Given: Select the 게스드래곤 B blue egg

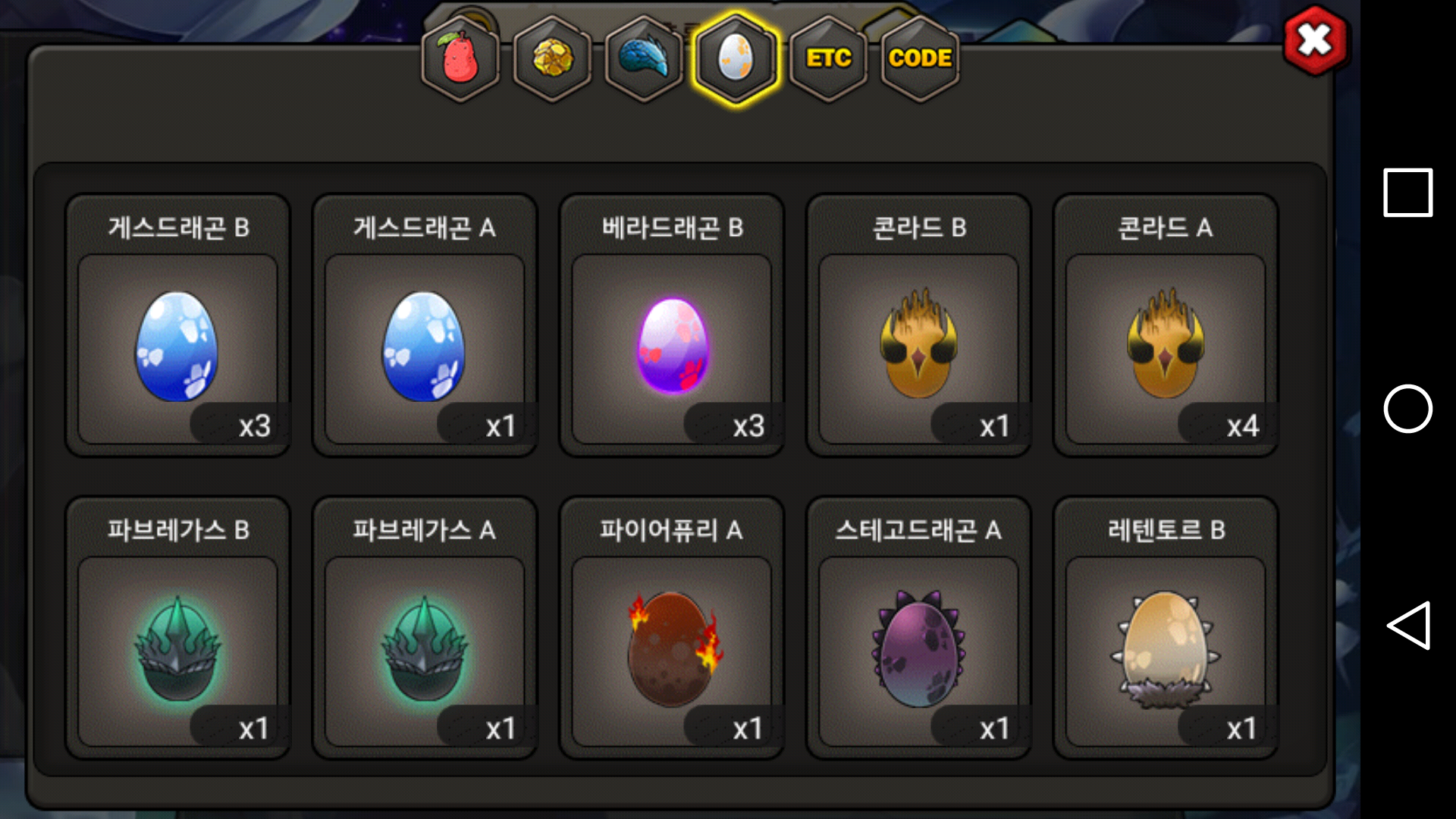Looking at the screenshot, I should click(178, 326).
